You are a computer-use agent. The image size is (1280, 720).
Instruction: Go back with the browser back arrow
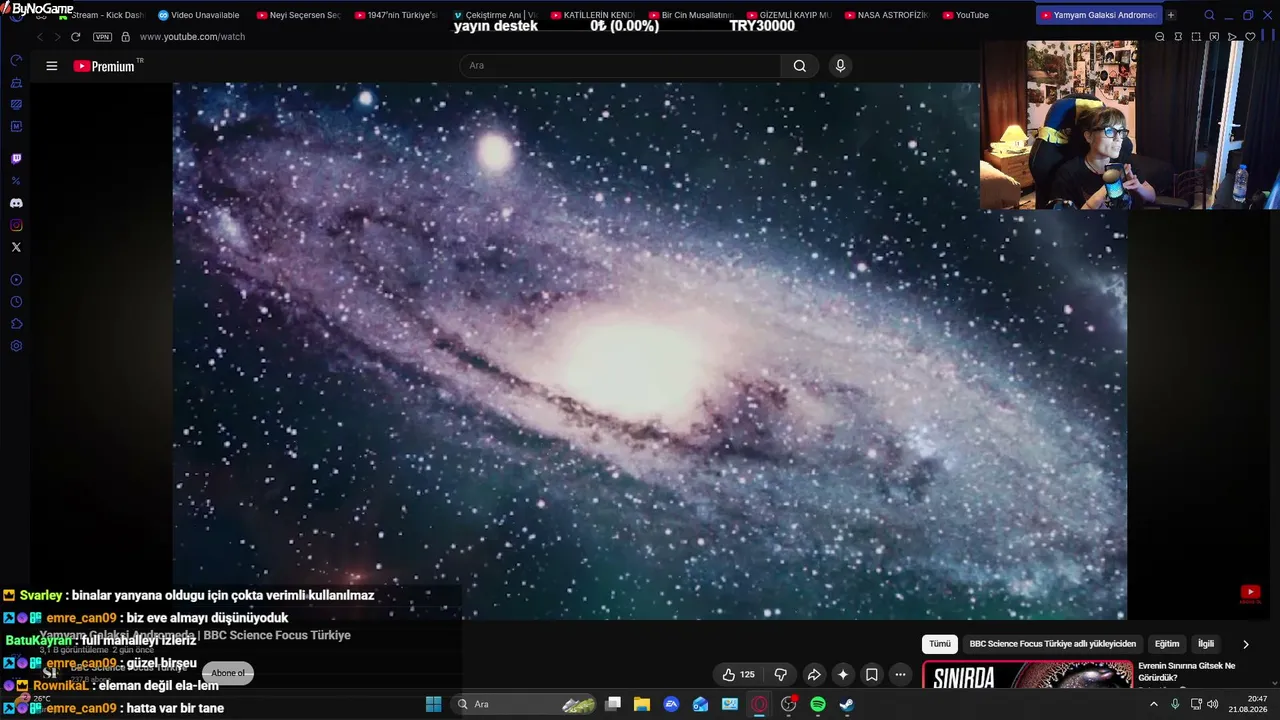pos(40,37)
